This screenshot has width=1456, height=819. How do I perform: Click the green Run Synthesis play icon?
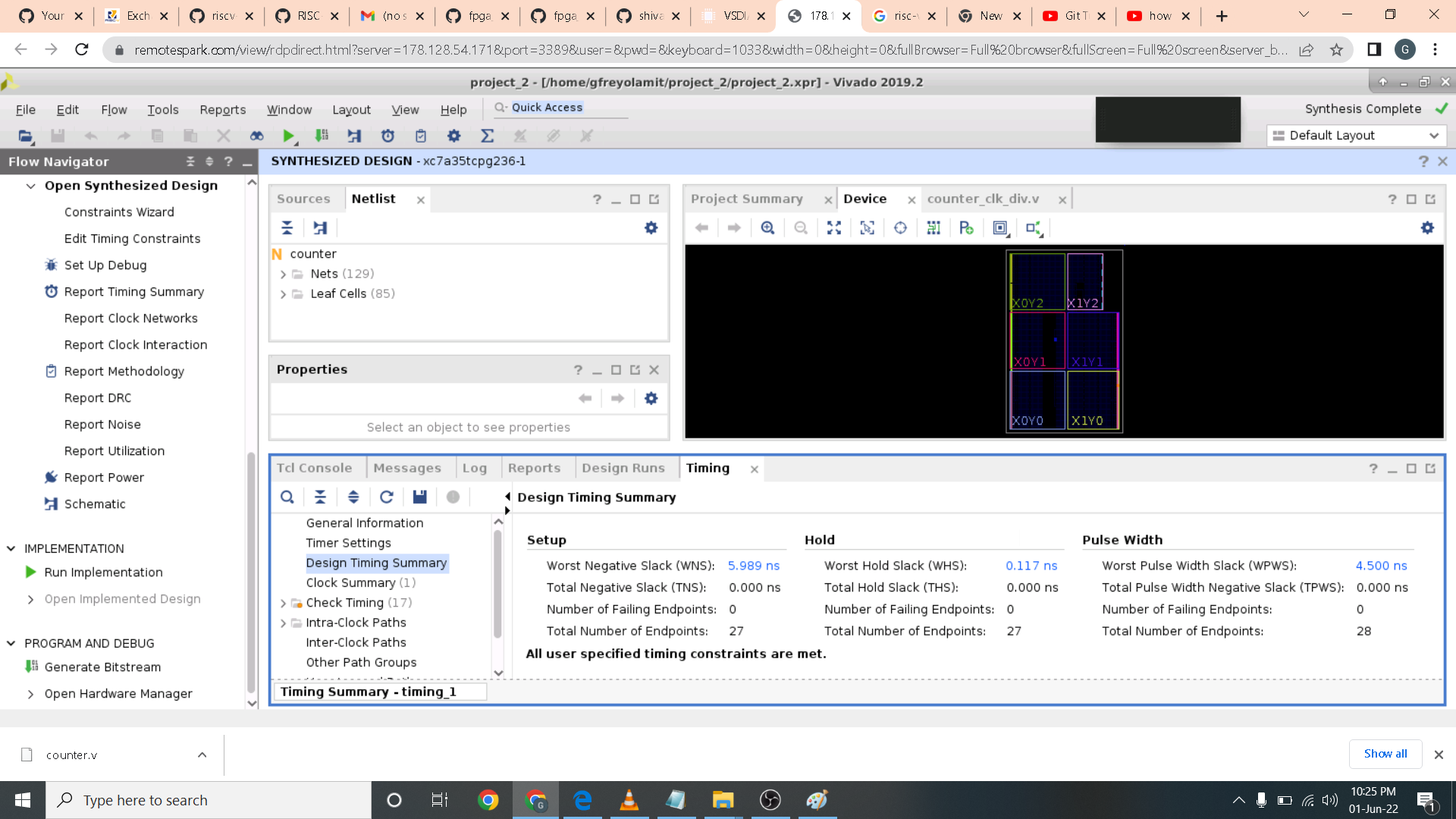(288, 136)
